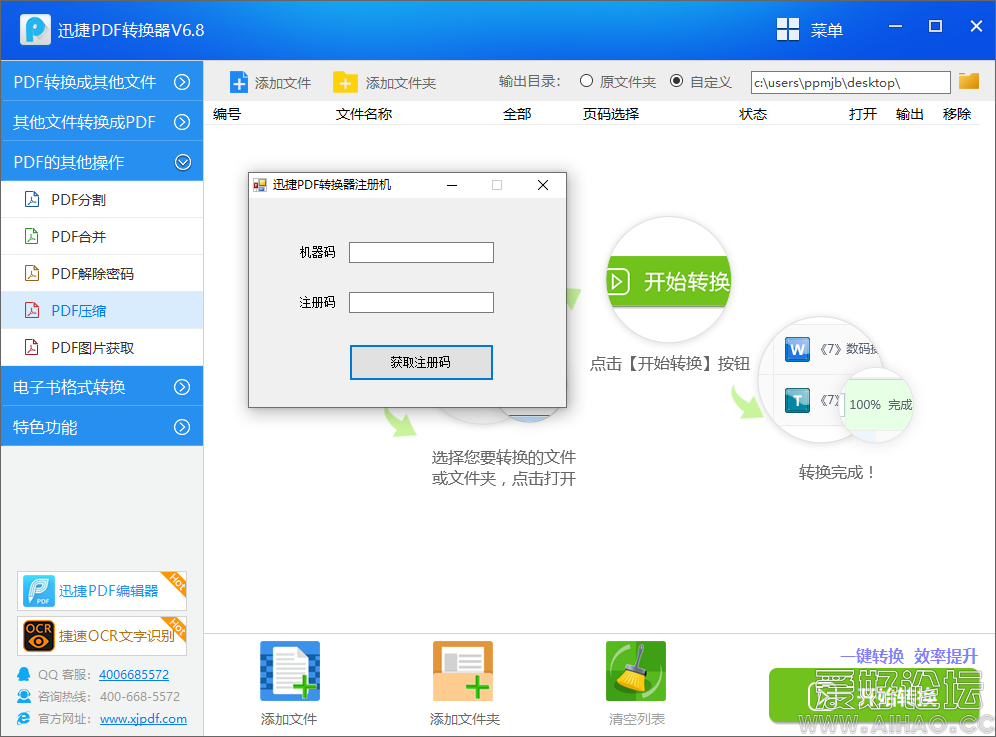The height and width of the screenshot is (737, 996).
Task: Select the 原文件夹 output option
Action: [586, 81]
